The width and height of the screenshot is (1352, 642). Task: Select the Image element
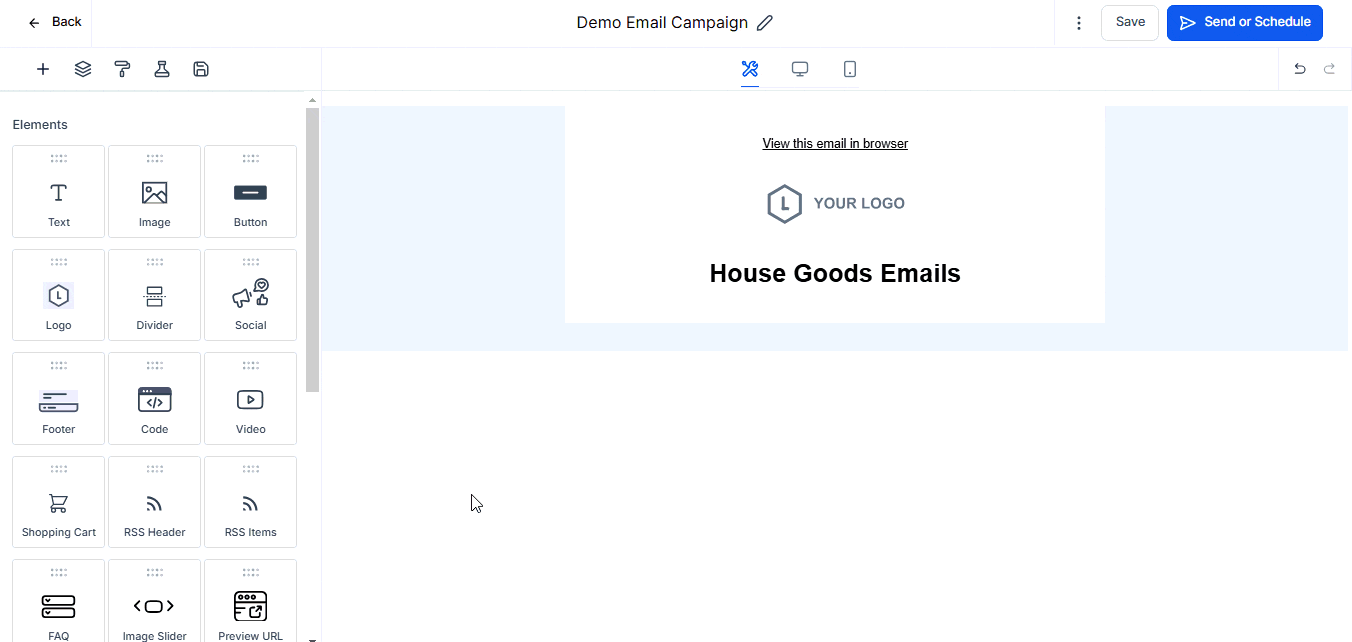tap(155, 192)
